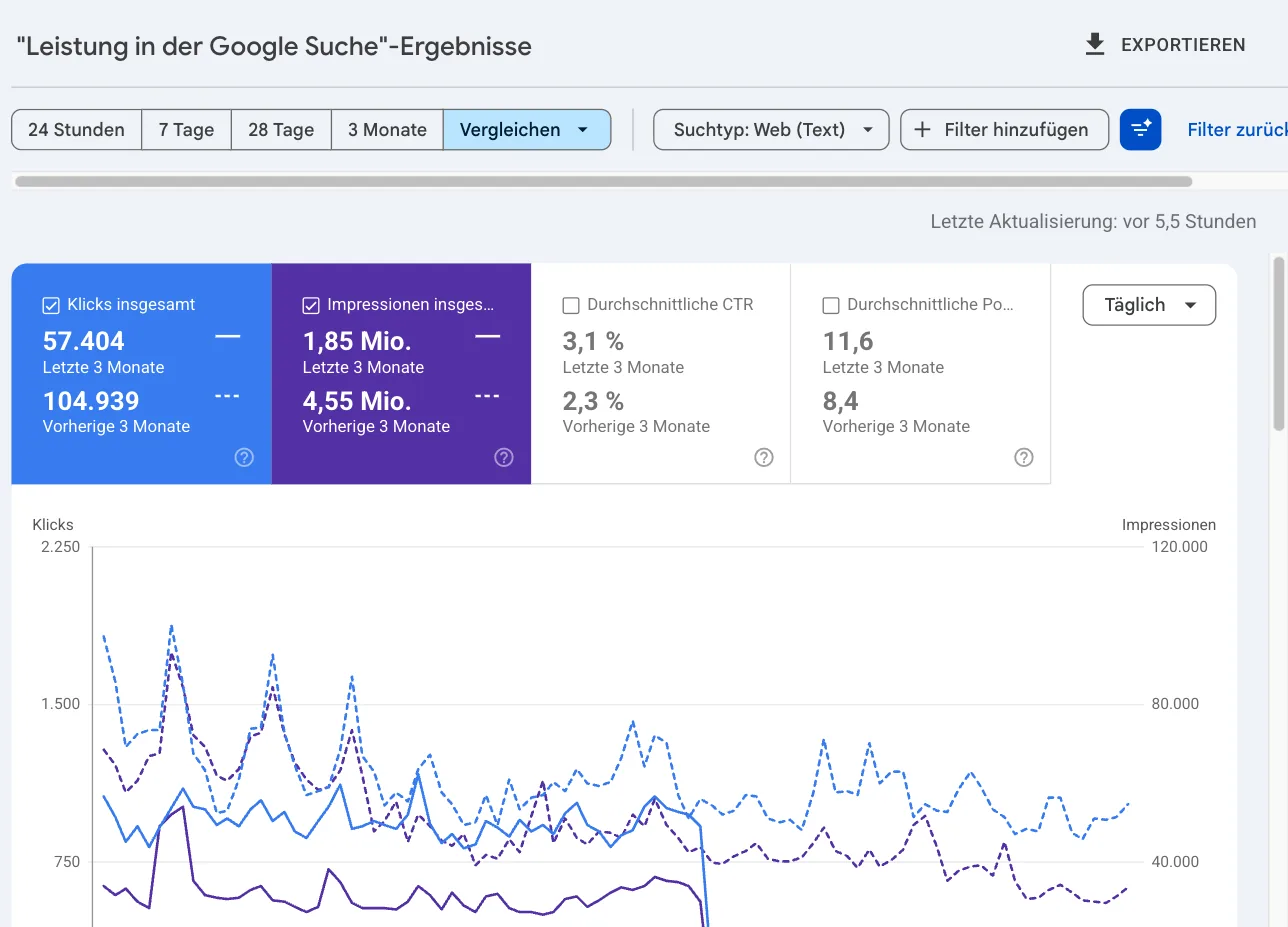
Task: Click the 4,55 Mio. impressions value
Action: pos(357,401)
